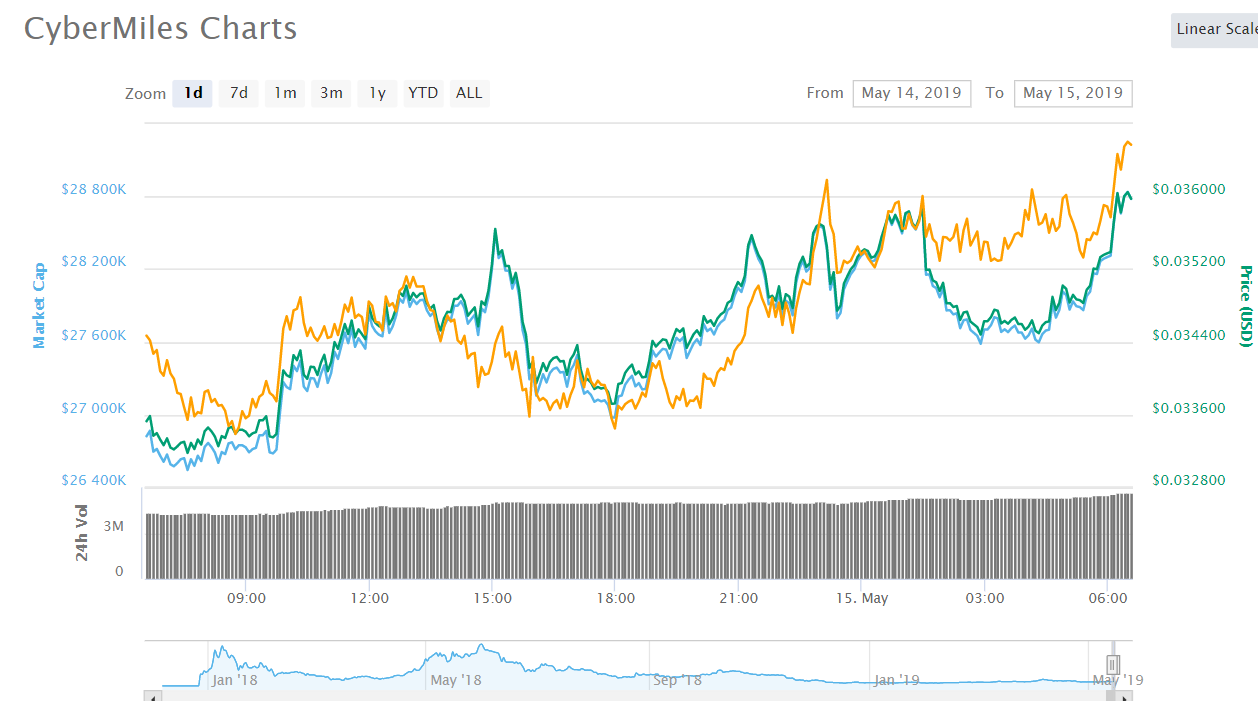Click the Price (USD) axis title

1246,306
